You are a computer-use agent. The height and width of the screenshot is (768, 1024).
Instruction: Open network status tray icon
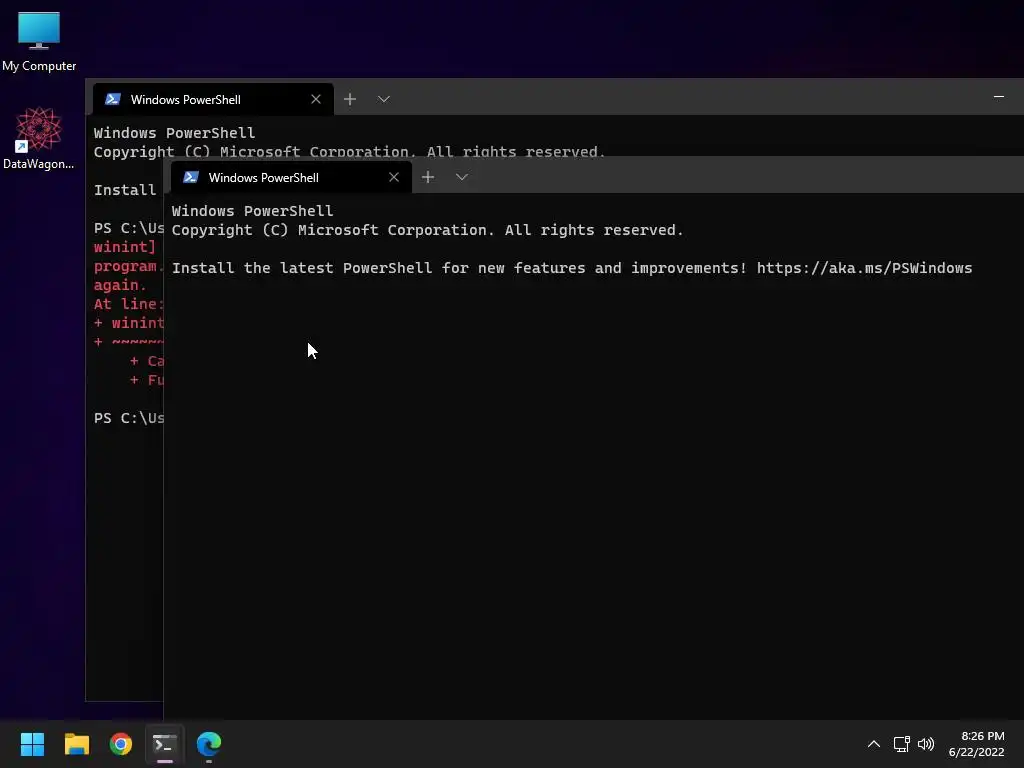coord(902,744)
